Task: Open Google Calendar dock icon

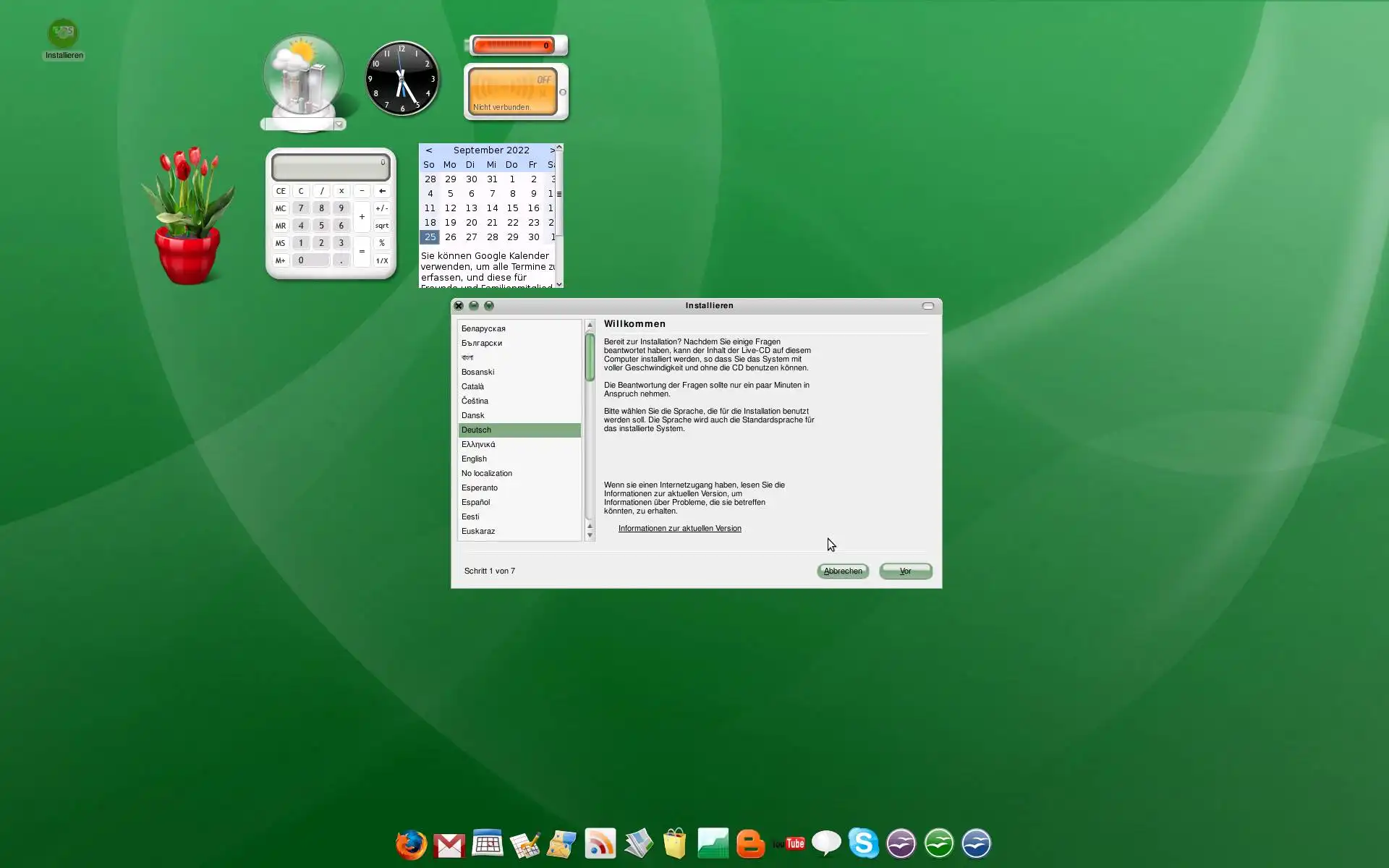Action: (x=488, y=843)
